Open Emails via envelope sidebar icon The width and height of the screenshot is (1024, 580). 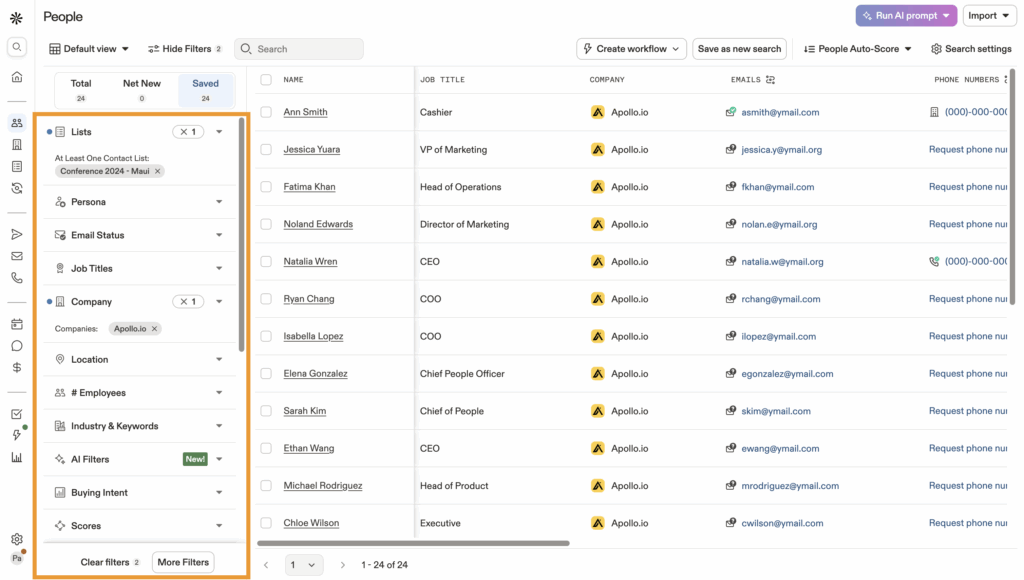17,256
